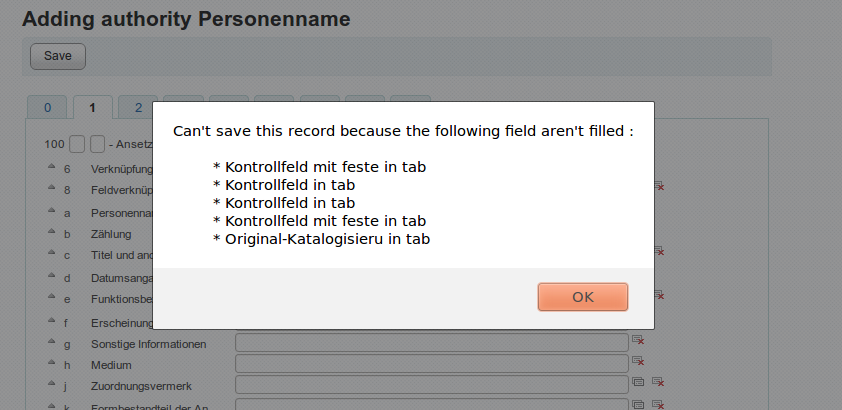Click the Save button
842x410 pixels.
coord(58,56)
